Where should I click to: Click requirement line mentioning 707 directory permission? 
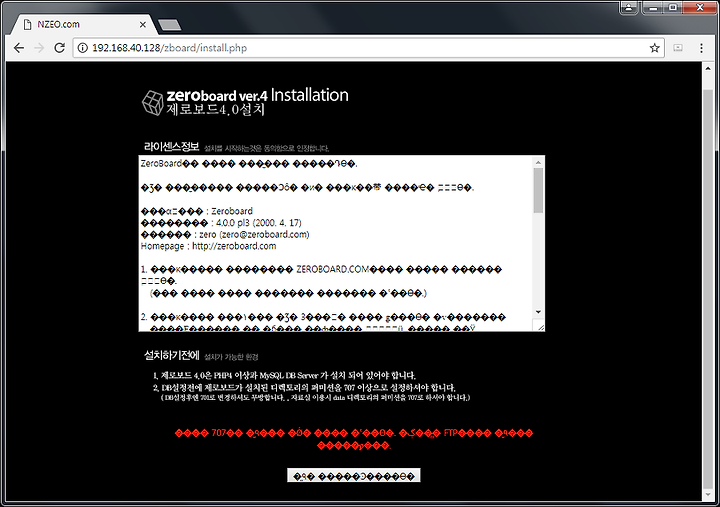[x=304, y=388]
